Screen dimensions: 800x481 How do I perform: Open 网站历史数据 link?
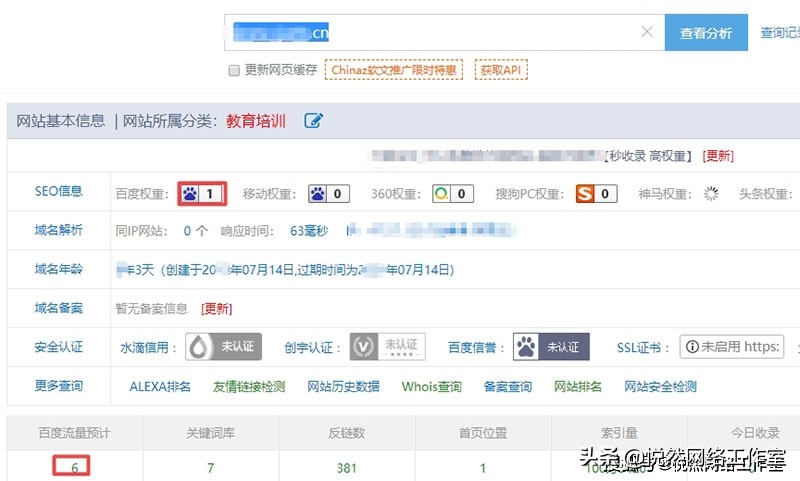[x=343, y=387]
